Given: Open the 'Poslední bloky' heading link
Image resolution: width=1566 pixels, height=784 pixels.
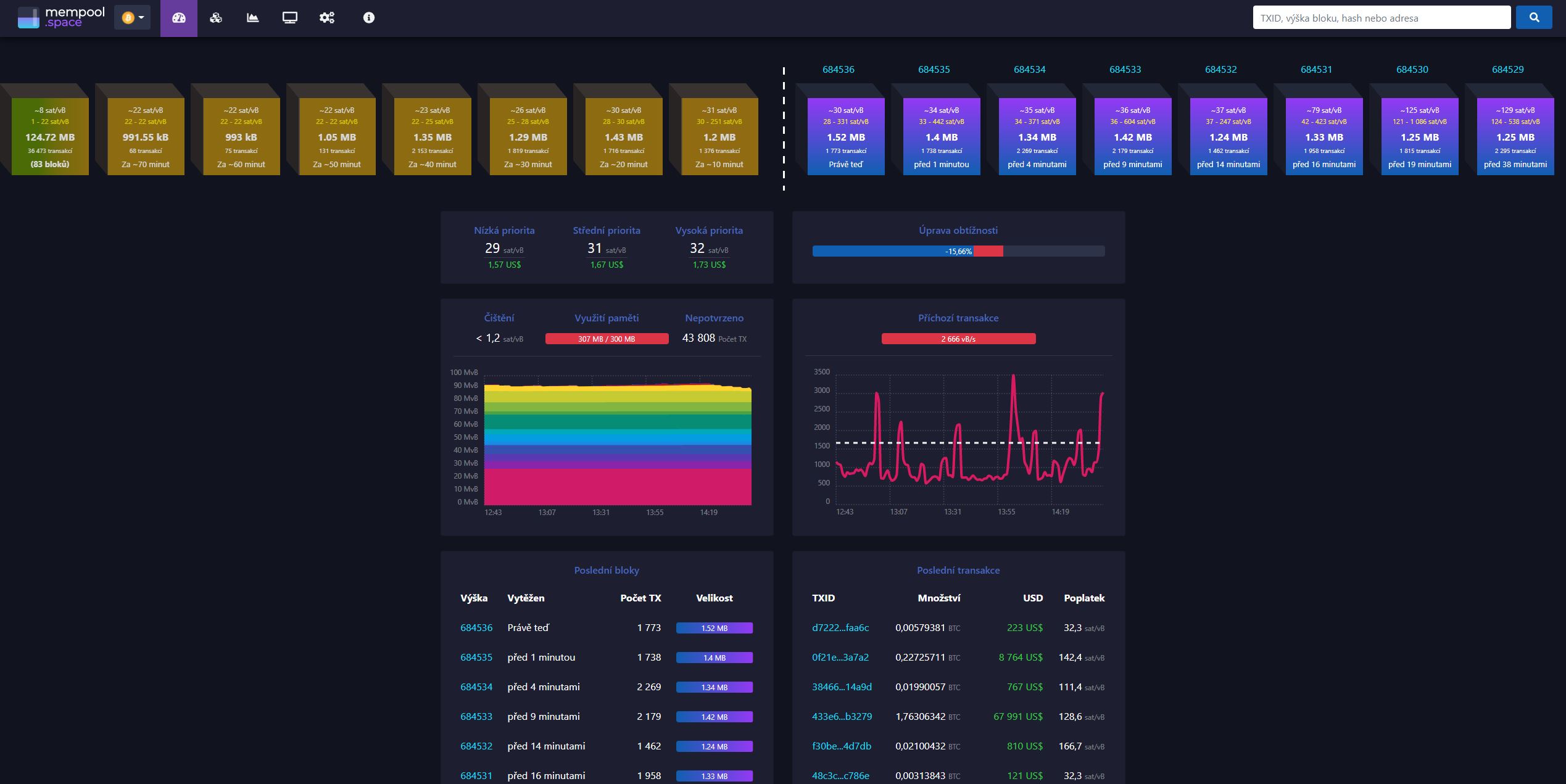Looking at the screenshot, I should (x=607, y=571).
